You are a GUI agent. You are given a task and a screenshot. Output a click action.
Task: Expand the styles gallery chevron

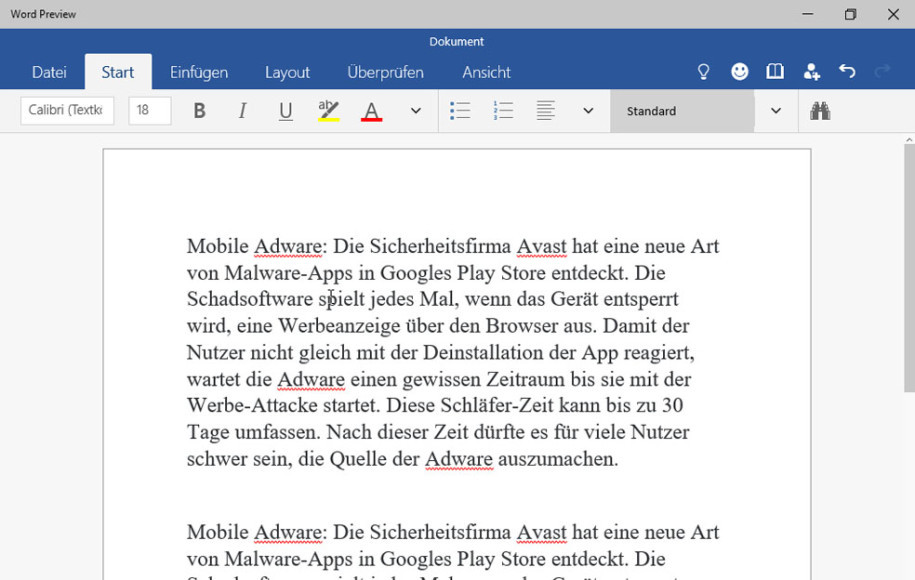click(776, 110)
